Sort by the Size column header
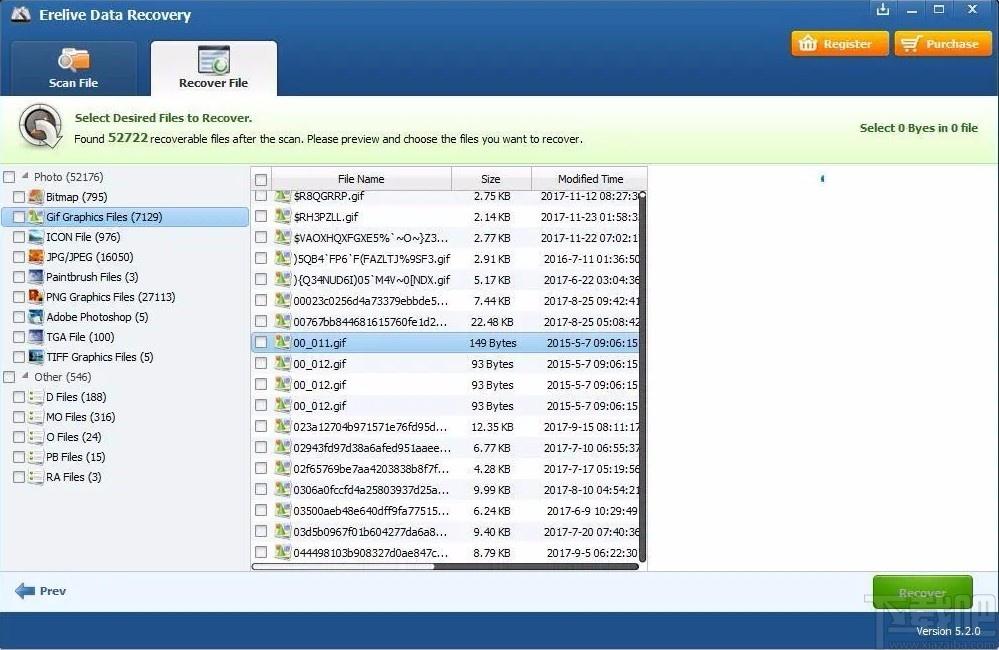 491,179
